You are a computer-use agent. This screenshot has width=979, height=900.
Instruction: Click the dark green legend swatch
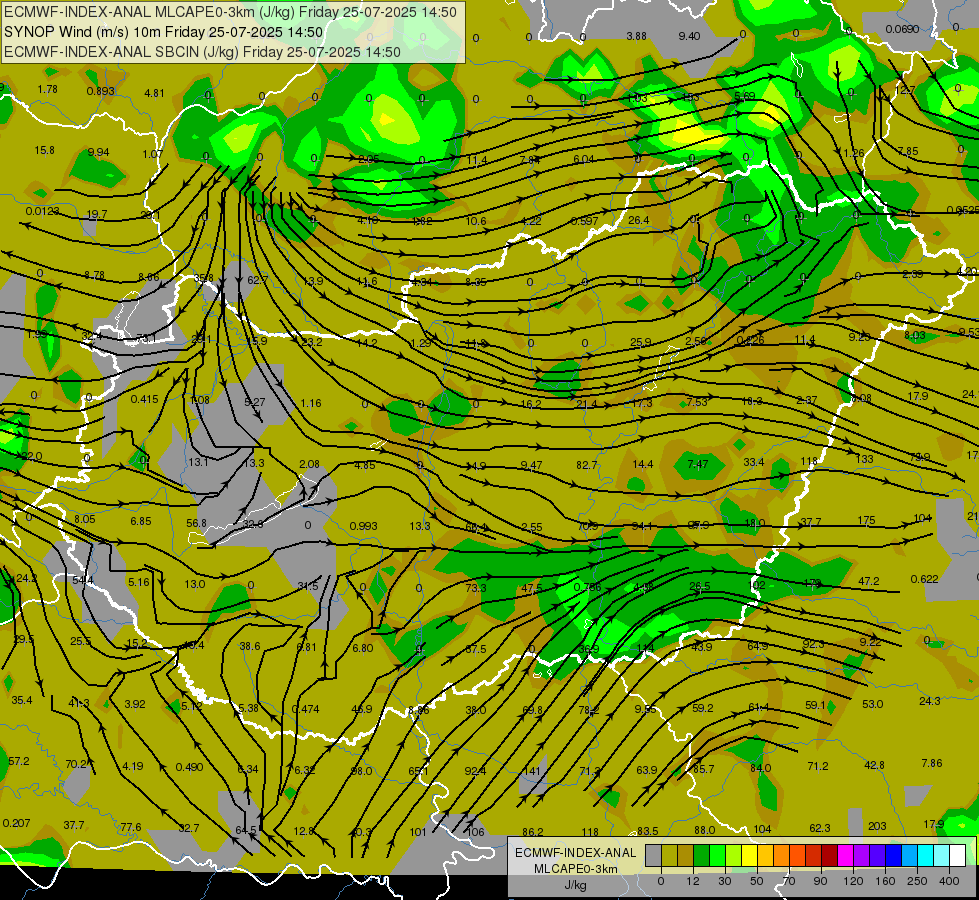702,855
